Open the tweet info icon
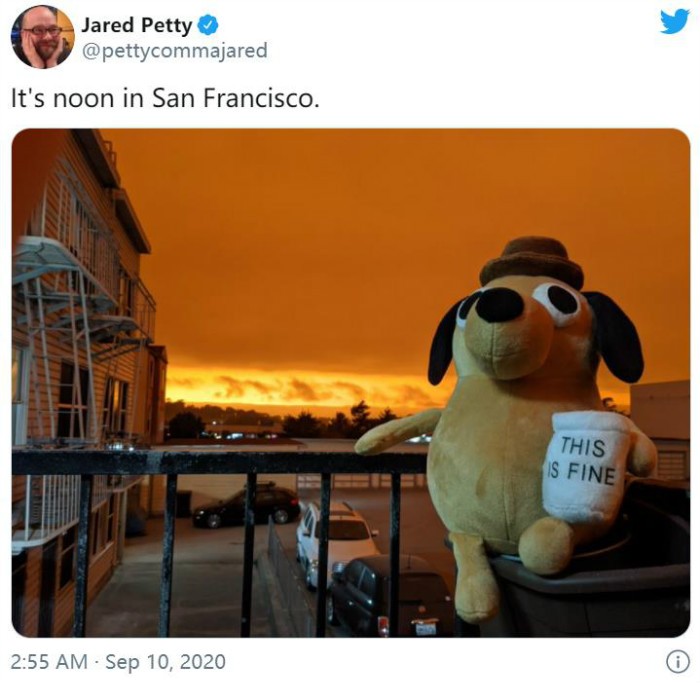The image size is (700, 683). (678, 662)
